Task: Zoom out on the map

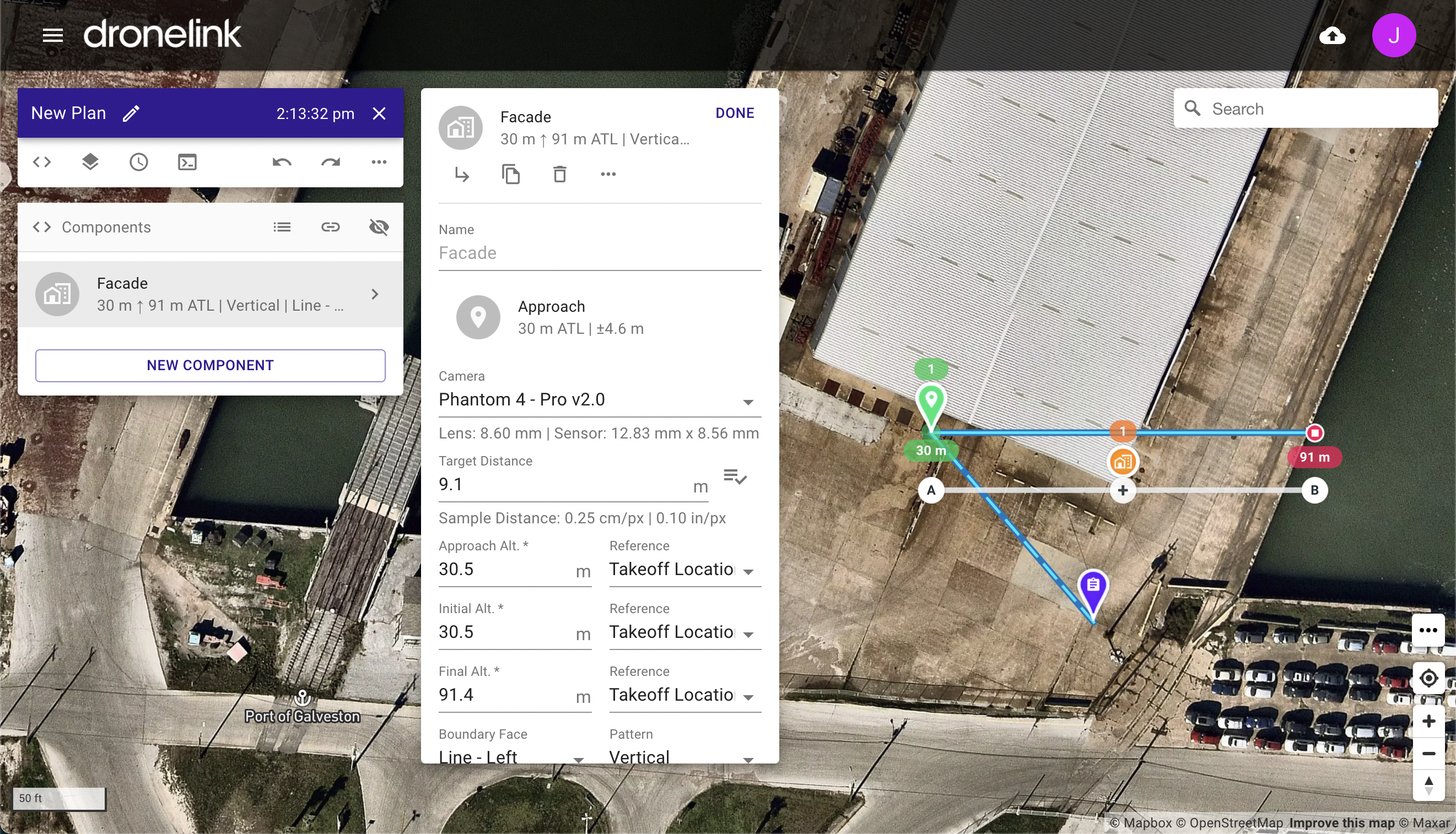Action: pyautogui.click(x=1428, y=753)
